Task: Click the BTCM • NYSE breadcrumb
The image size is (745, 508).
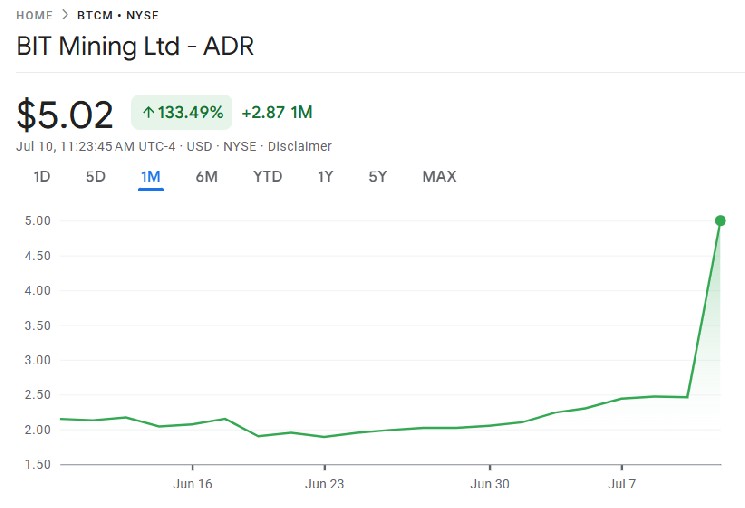Action: [117, 15]
